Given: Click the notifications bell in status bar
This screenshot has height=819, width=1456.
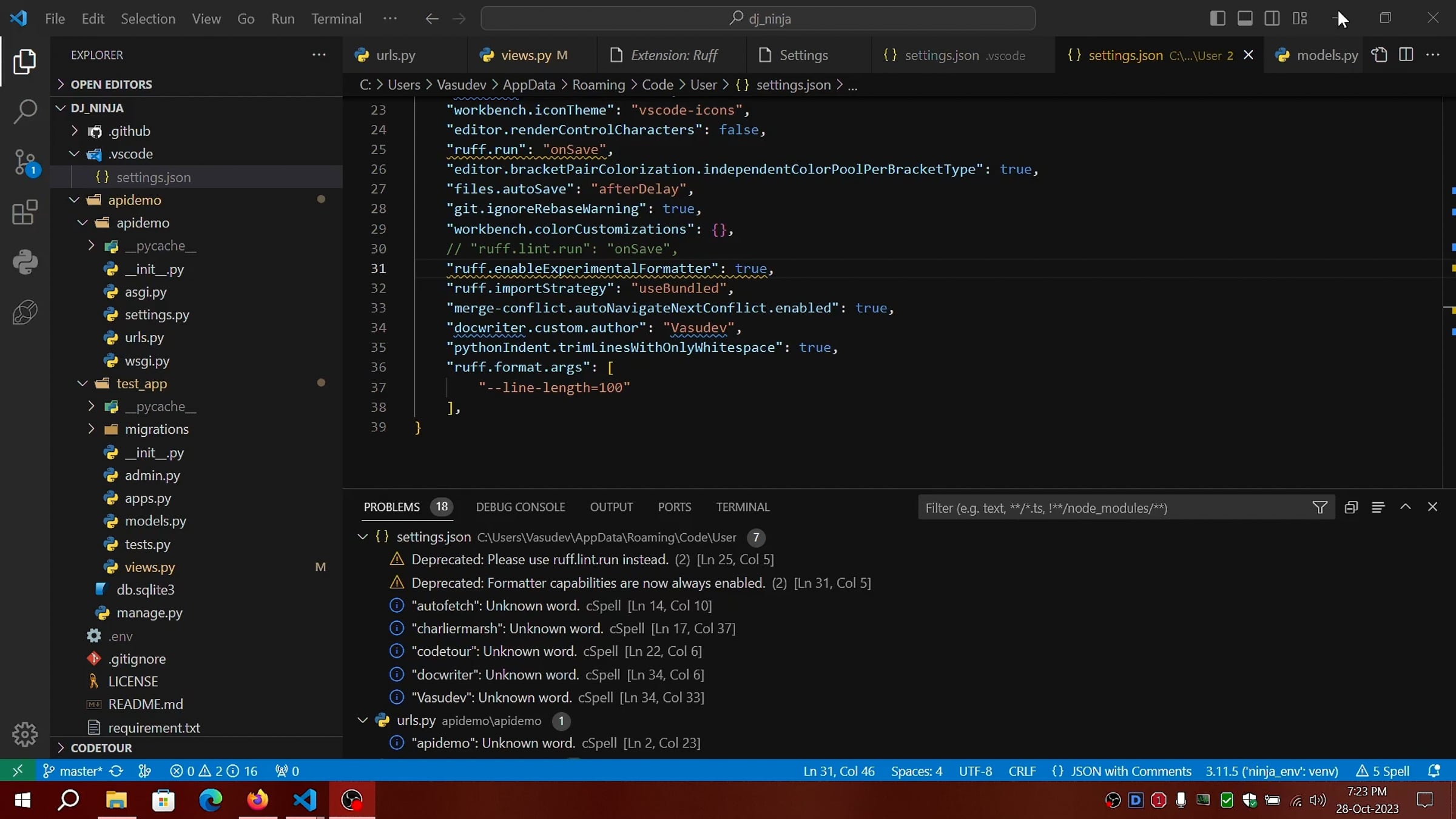Looking at the screenshot, I should click(1434, 771).
